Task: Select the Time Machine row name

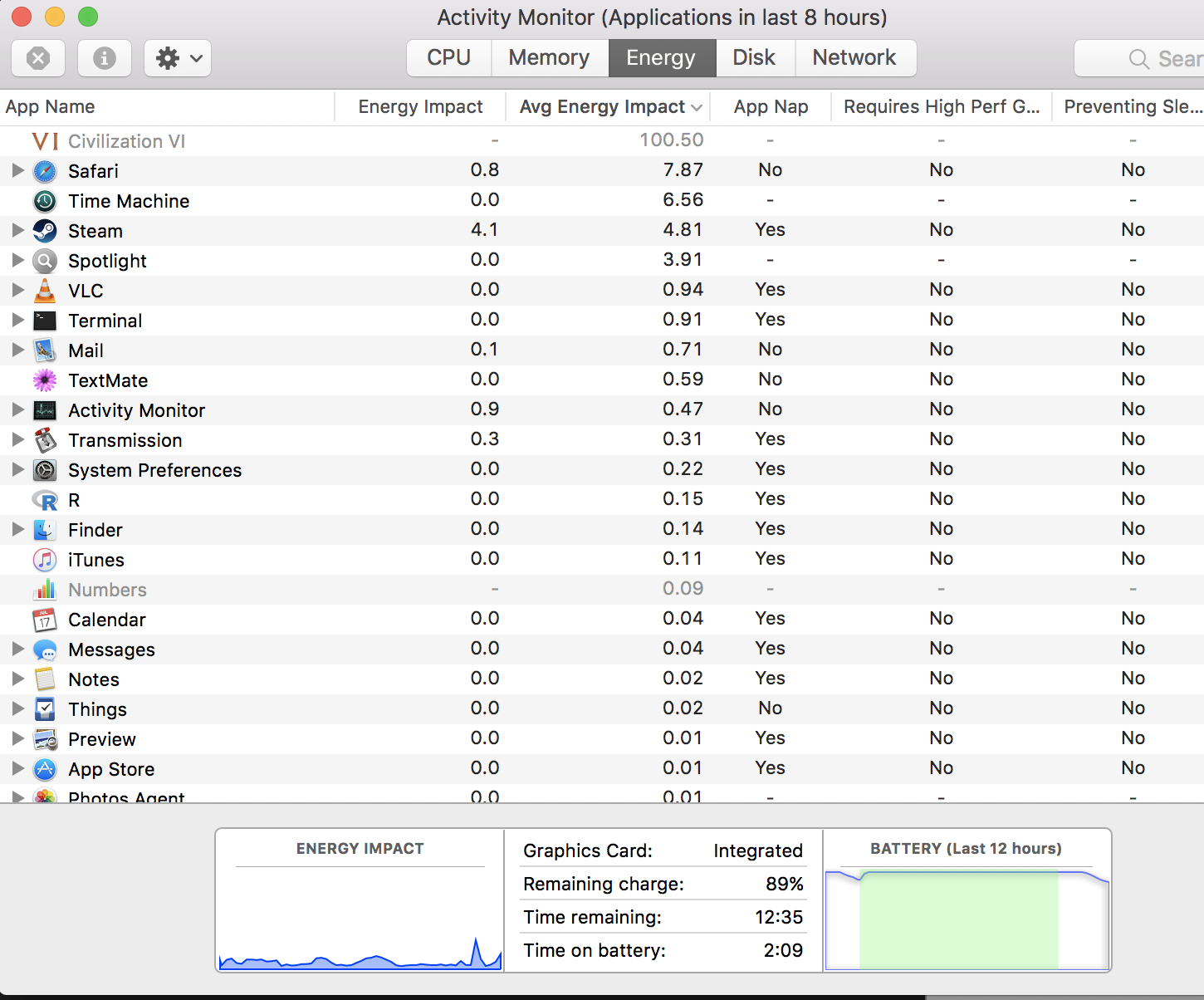Action: [x=129, y=201]
